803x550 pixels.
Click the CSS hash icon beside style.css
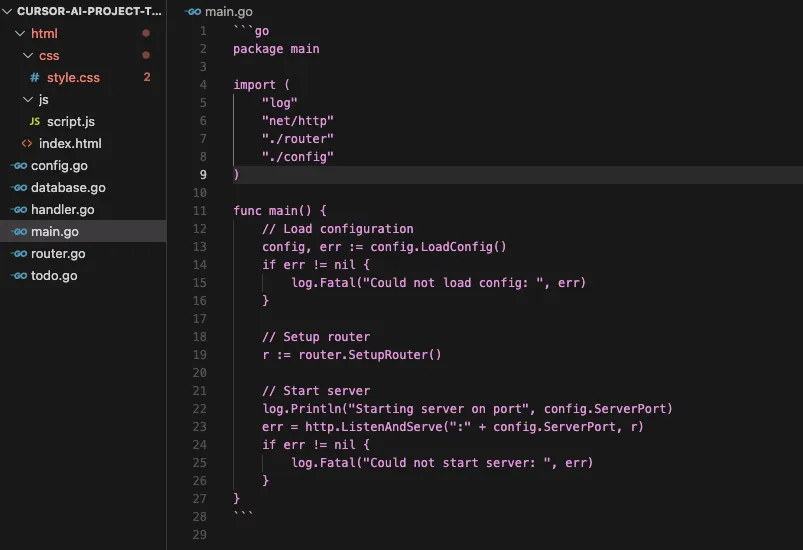pos(34,77)
